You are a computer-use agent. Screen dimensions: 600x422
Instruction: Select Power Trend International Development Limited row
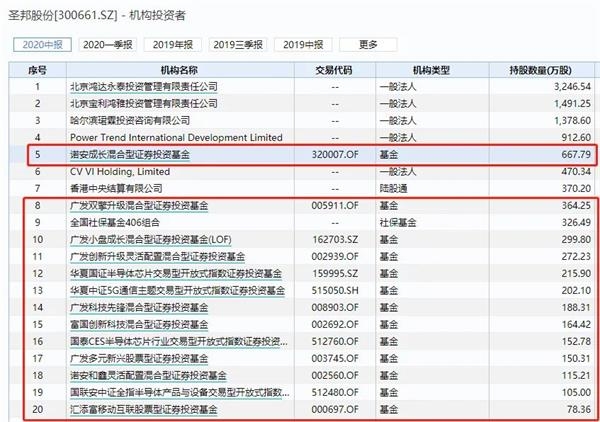tap(301, 137)
